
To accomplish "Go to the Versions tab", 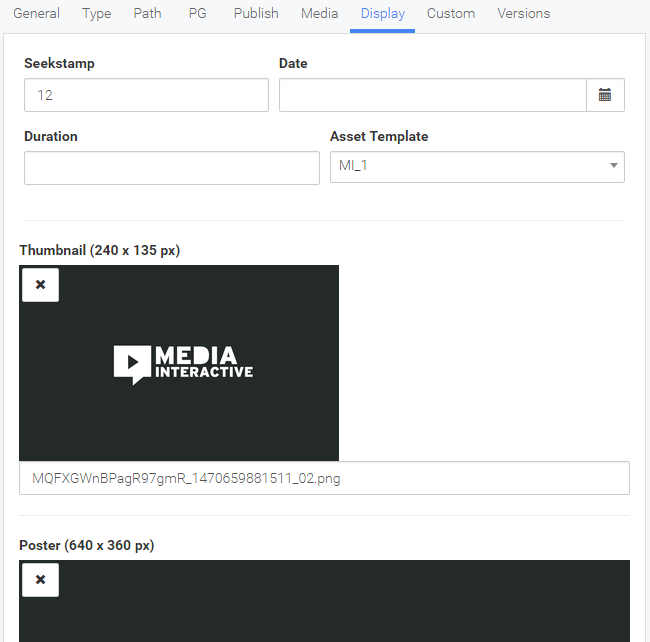I will 524,14.
